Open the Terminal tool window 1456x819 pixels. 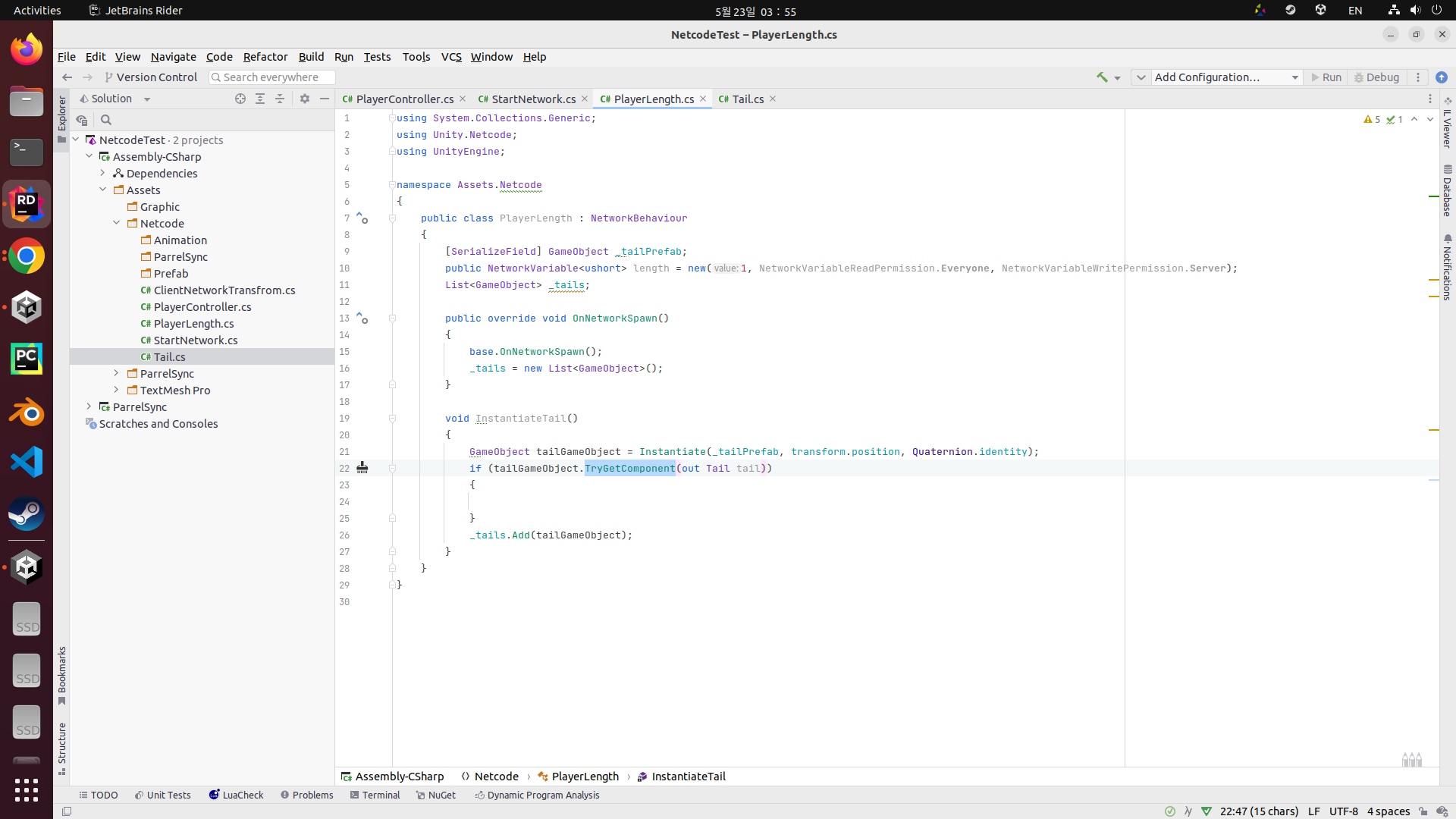pyautogui.click(x=375, y=795)
